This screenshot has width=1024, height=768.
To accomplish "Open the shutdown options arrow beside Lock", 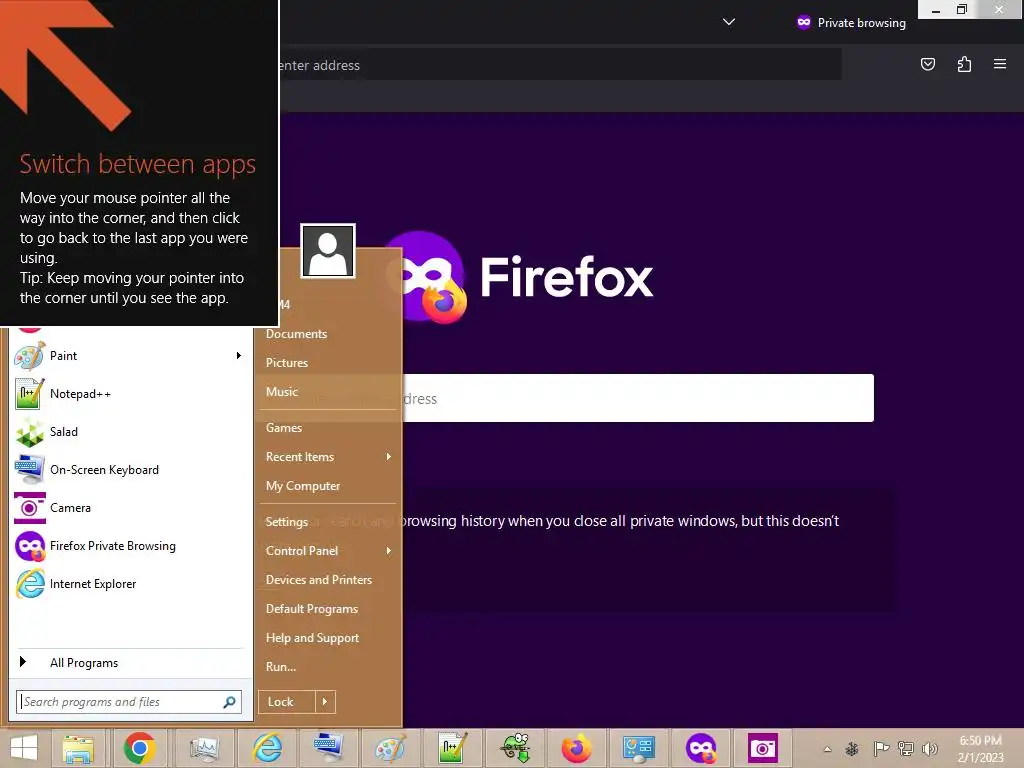I will 325,702.
